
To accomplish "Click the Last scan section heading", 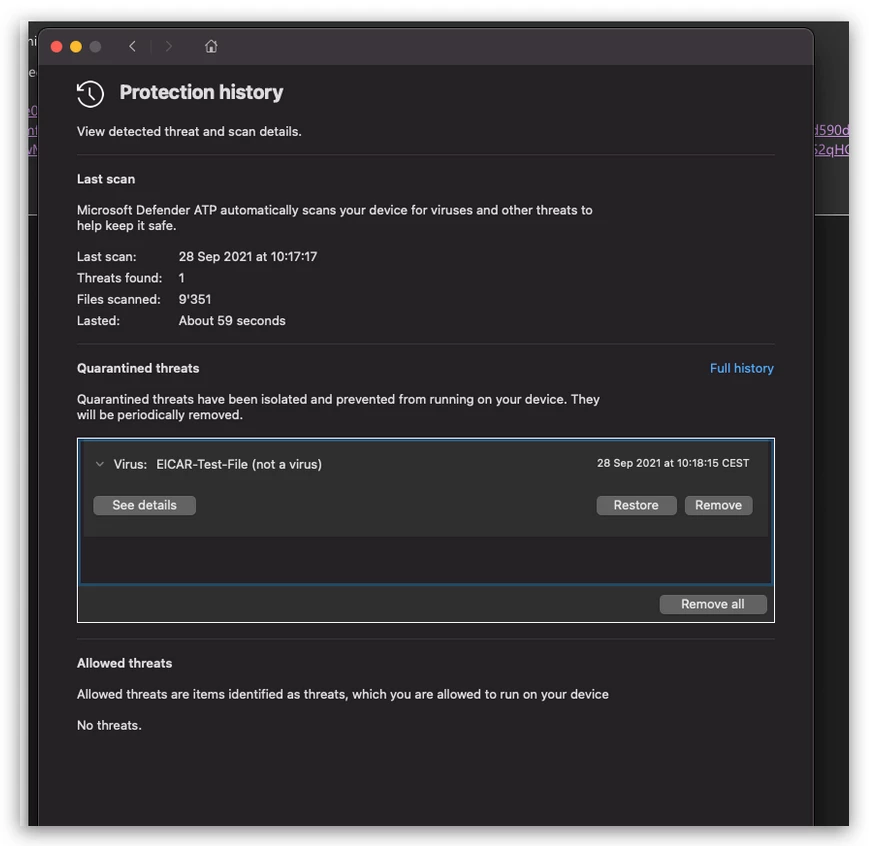I will pyautogui.click(x=106, y=179).
